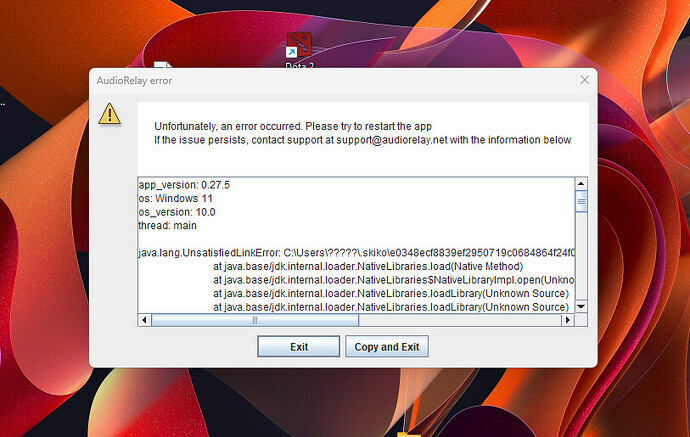690x437 pixels.
Task: Close the AudioRelay error dialog
Action: click(584, 80)
